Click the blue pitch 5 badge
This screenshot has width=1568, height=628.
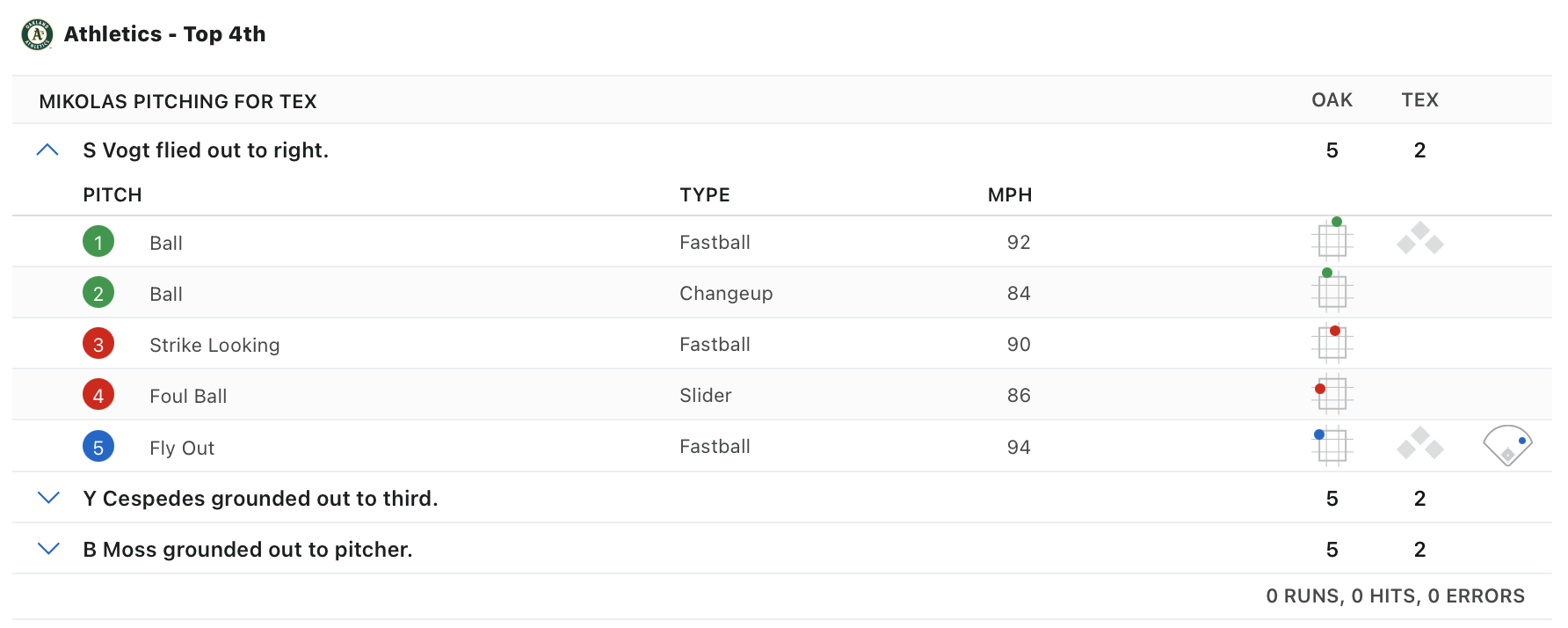click(98, 447)
